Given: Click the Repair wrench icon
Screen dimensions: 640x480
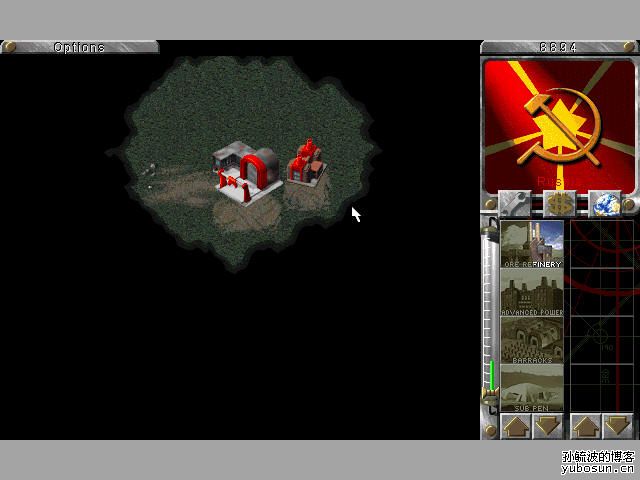Looking at the screenshot, I should (514, 204).
